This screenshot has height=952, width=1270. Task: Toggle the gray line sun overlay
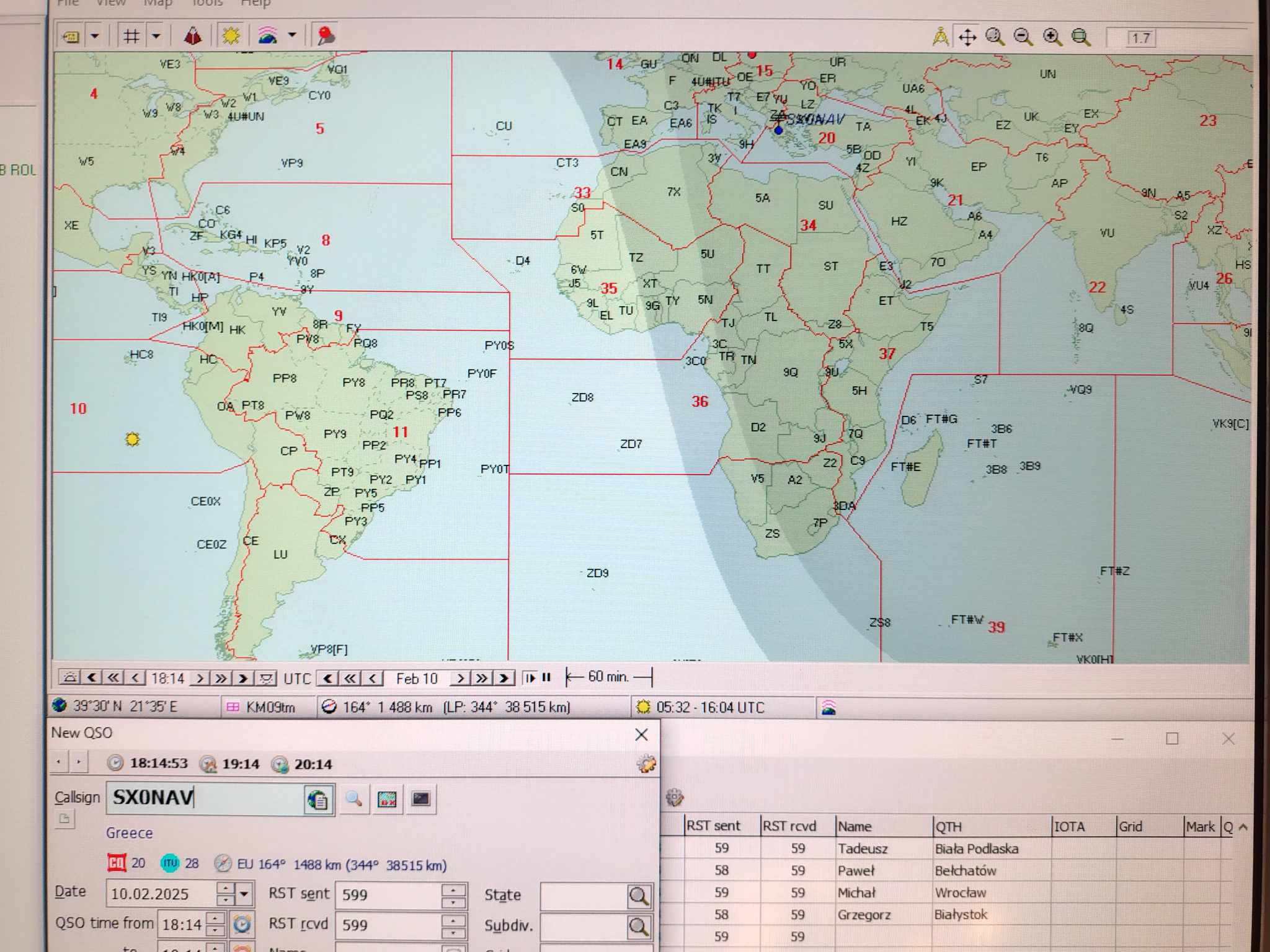coord(231,36)
